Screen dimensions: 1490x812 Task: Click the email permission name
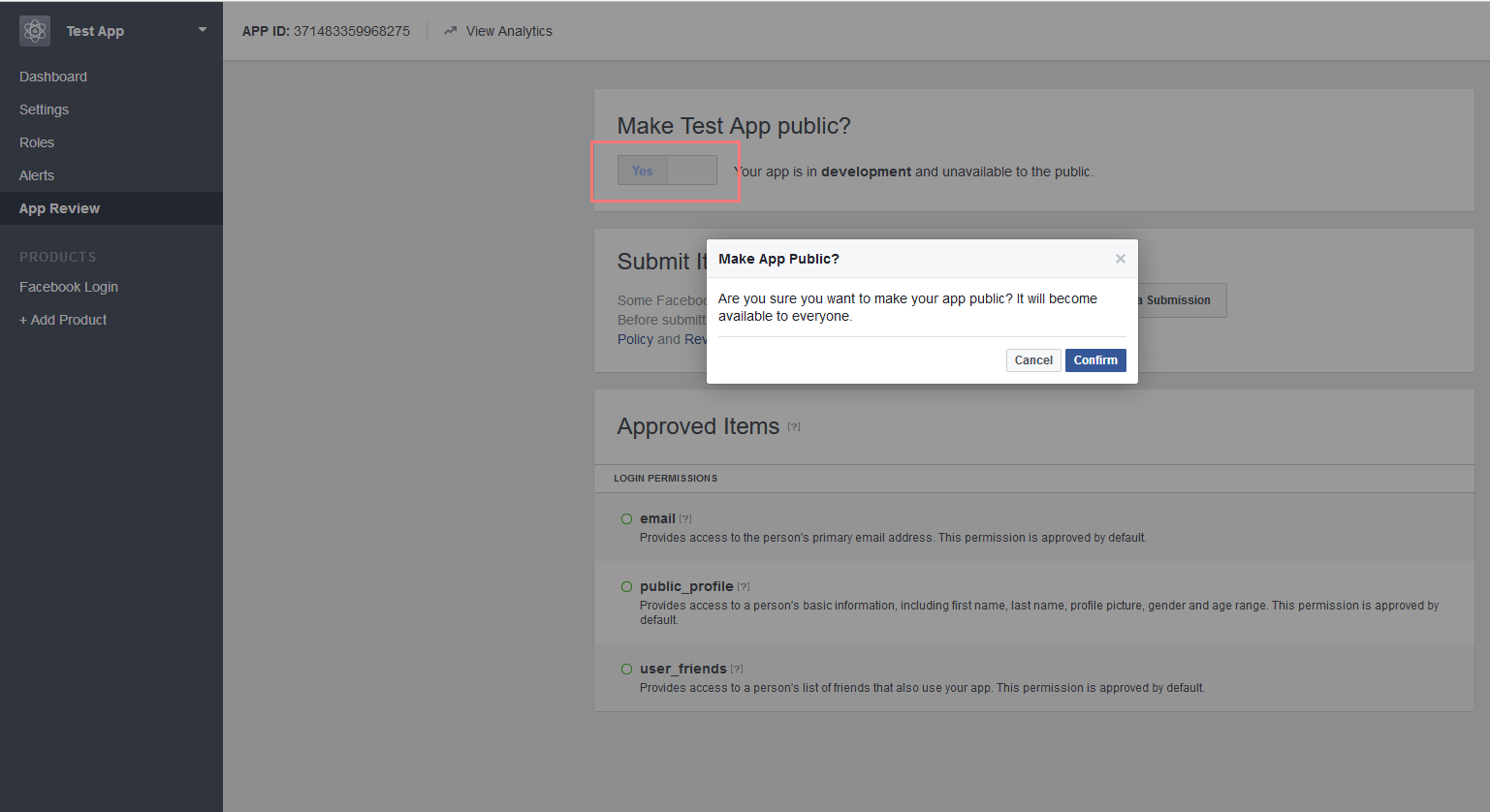point(657,518)
